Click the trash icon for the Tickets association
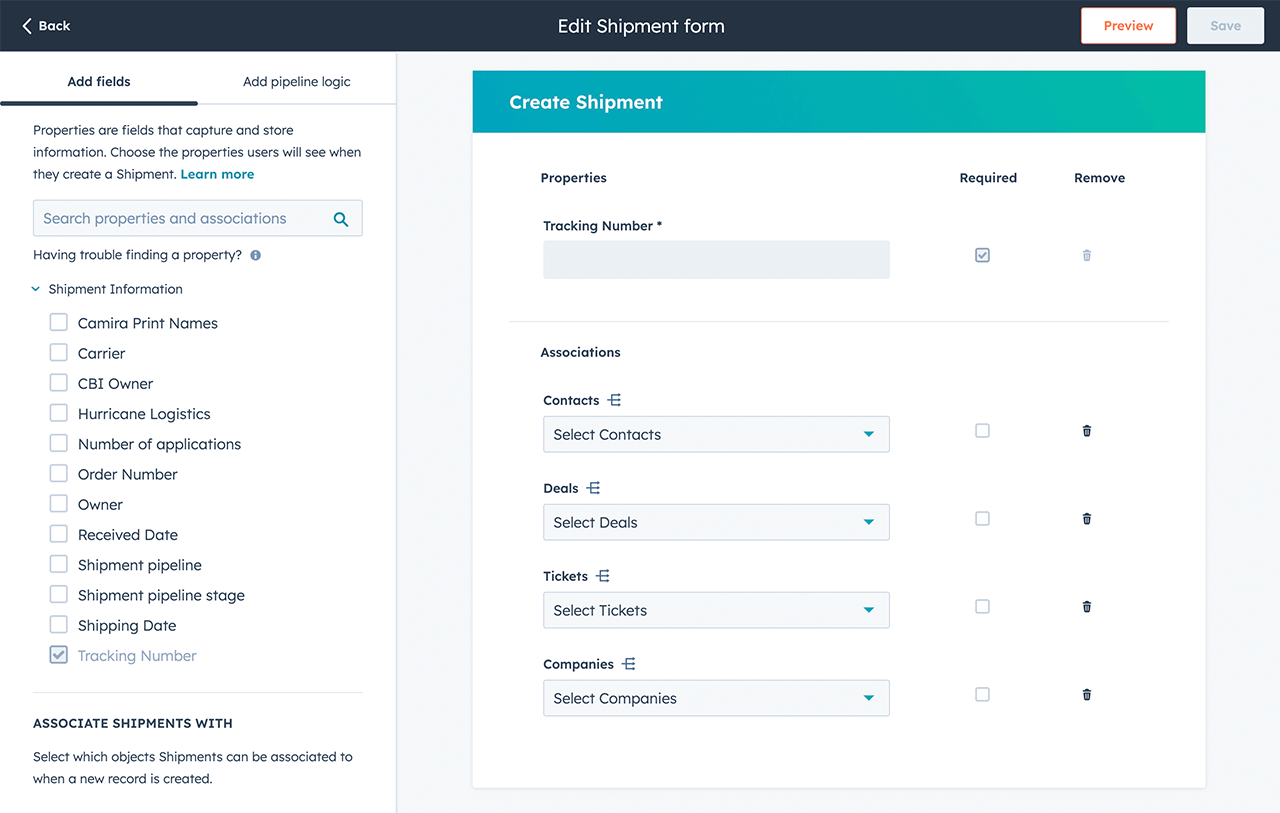1280x813 pixels. point(1086,606)
